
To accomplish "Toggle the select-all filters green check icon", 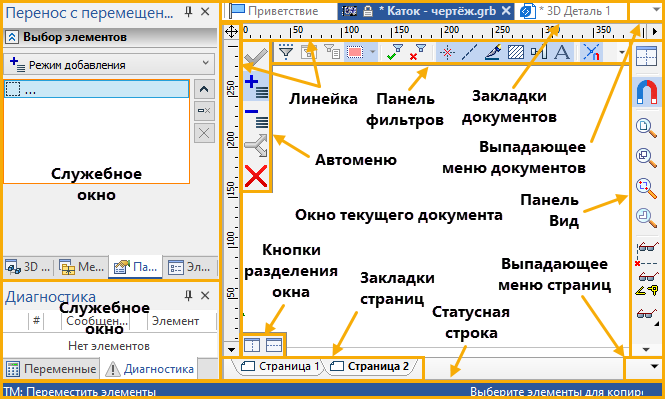I will coord(395,52).
